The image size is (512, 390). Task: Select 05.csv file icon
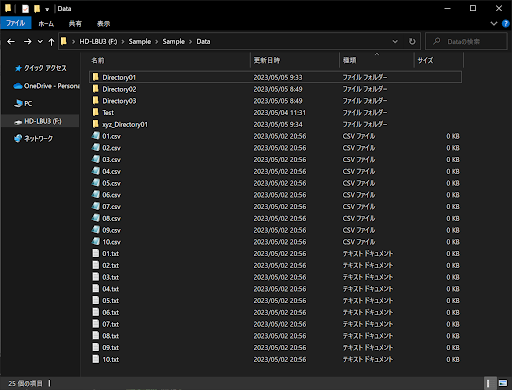pos(96,183)
